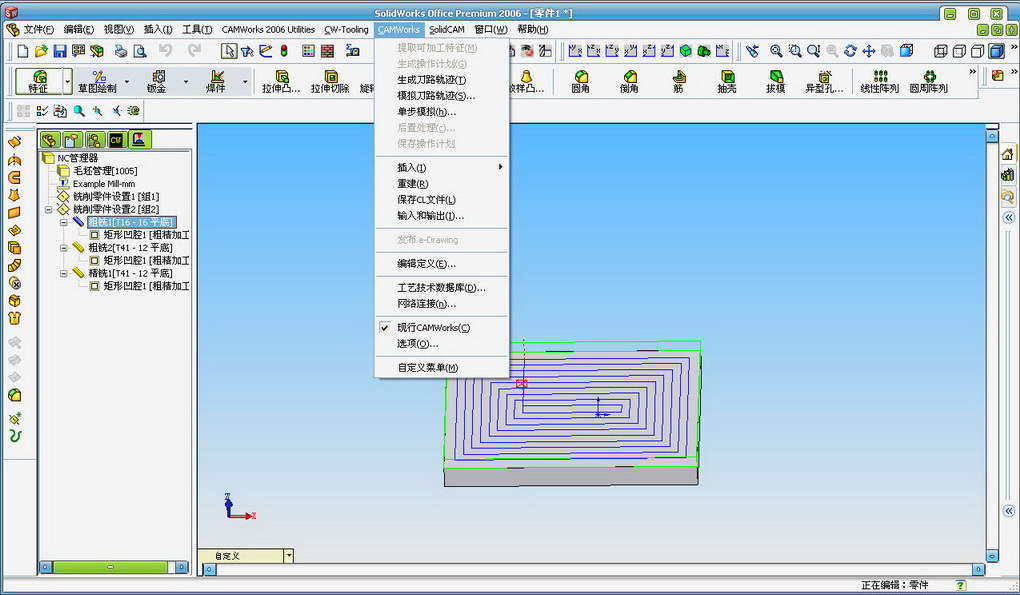Open the 特征 dropdown arrow
Viewport: 1020px width, 595px height.
(x=67, y=82)
